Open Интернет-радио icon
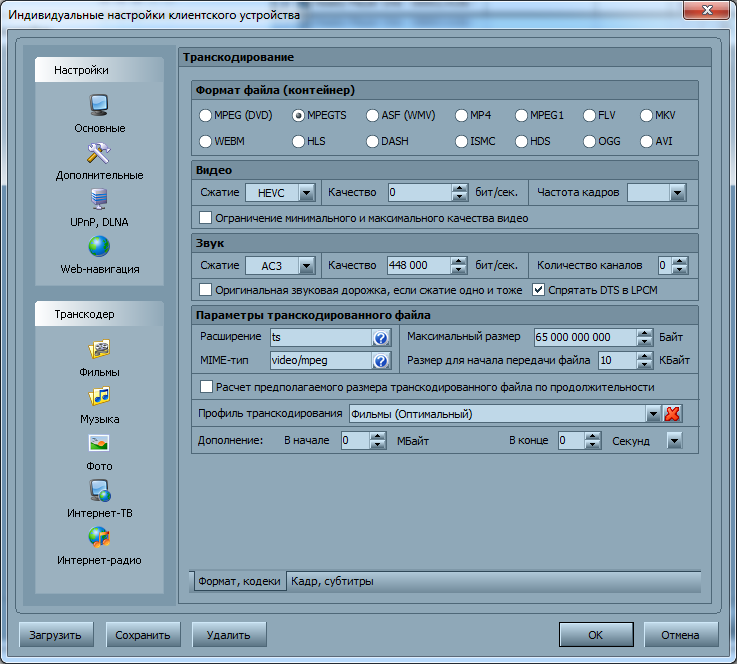The height and width of the screenshot is (664, 738). coord(99,538)
